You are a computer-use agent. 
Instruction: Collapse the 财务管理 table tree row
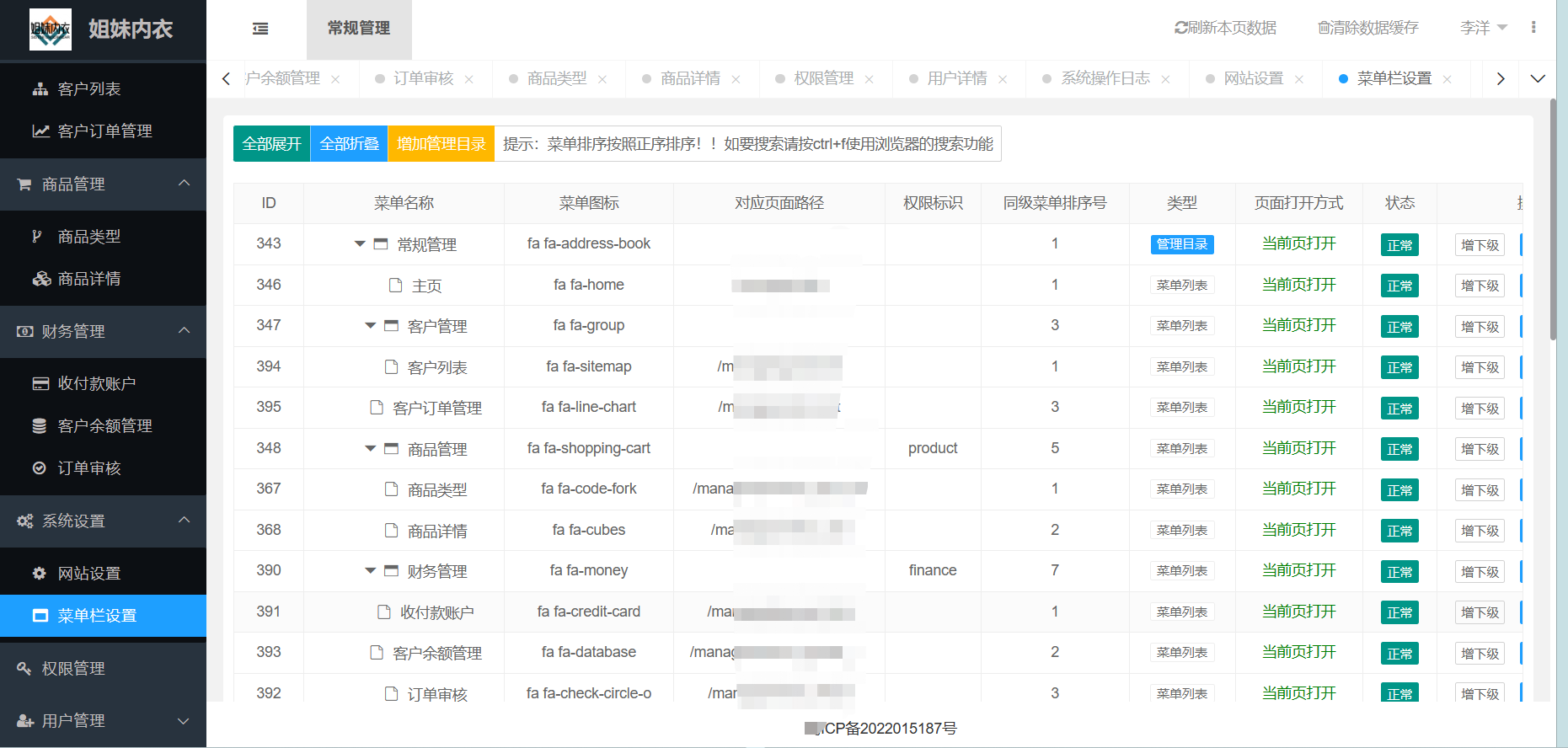coord(370,571)
